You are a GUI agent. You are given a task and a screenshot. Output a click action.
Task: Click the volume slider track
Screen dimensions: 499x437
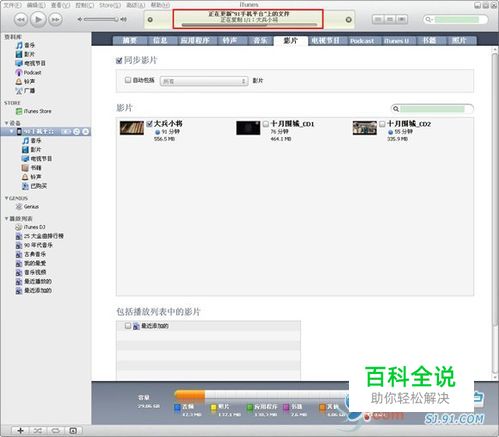tap(100, 20)
